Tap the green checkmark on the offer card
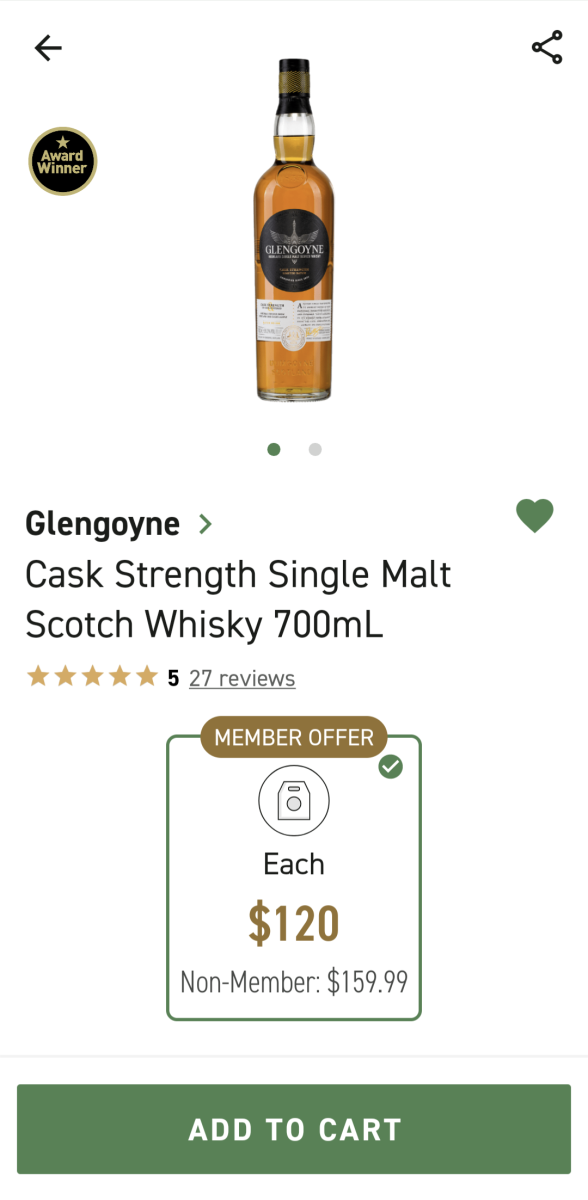Screen dimensions: 588x1200 tap(391, 767)
